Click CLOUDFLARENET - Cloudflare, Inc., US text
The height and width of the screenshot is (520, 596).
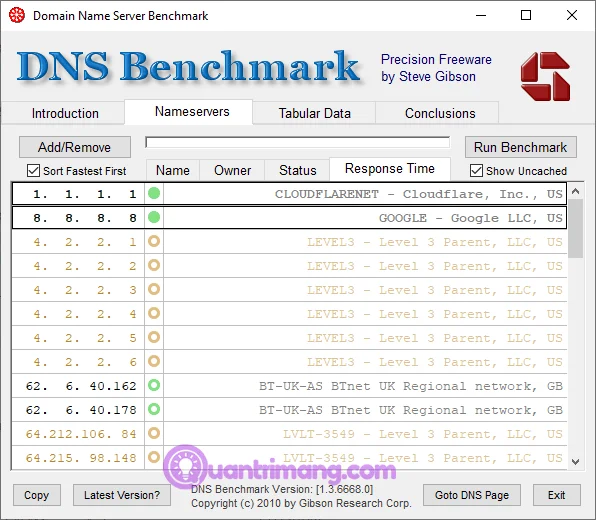point(418,194)
